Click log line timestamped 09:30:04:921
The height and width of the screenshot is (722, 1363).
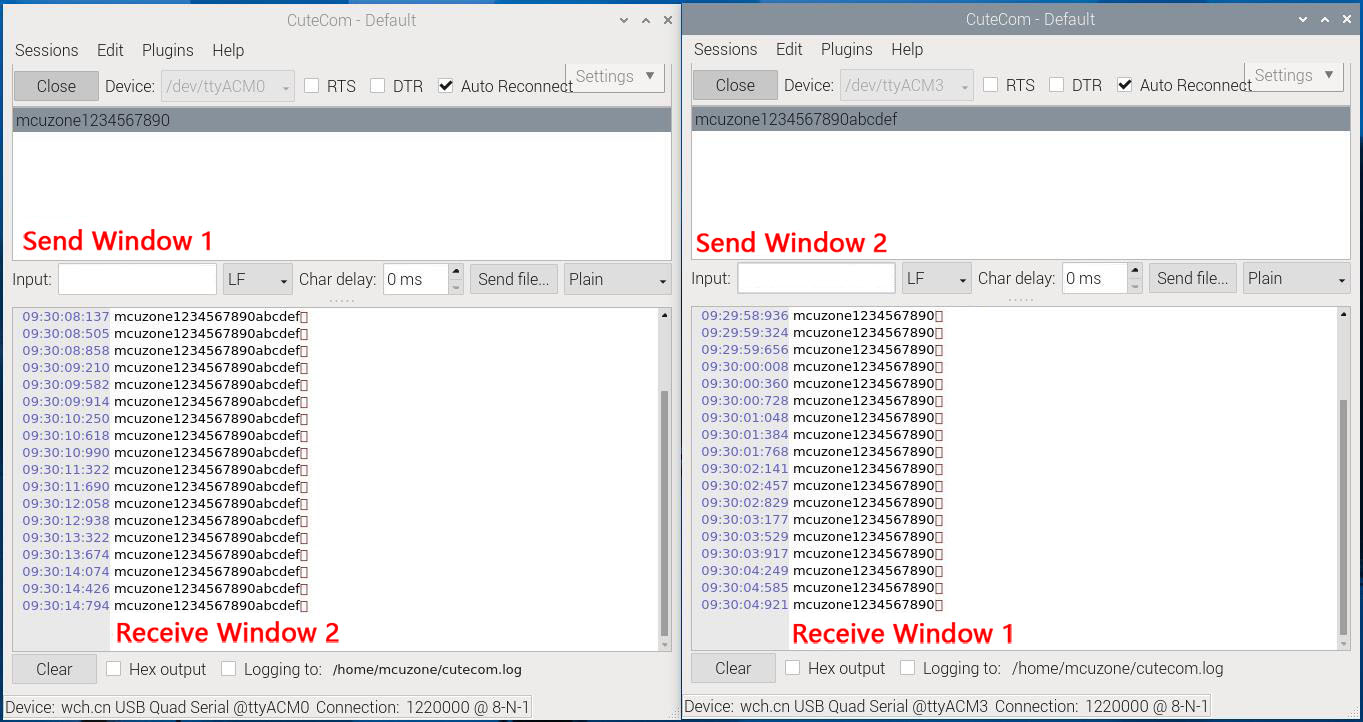point(822,605)
